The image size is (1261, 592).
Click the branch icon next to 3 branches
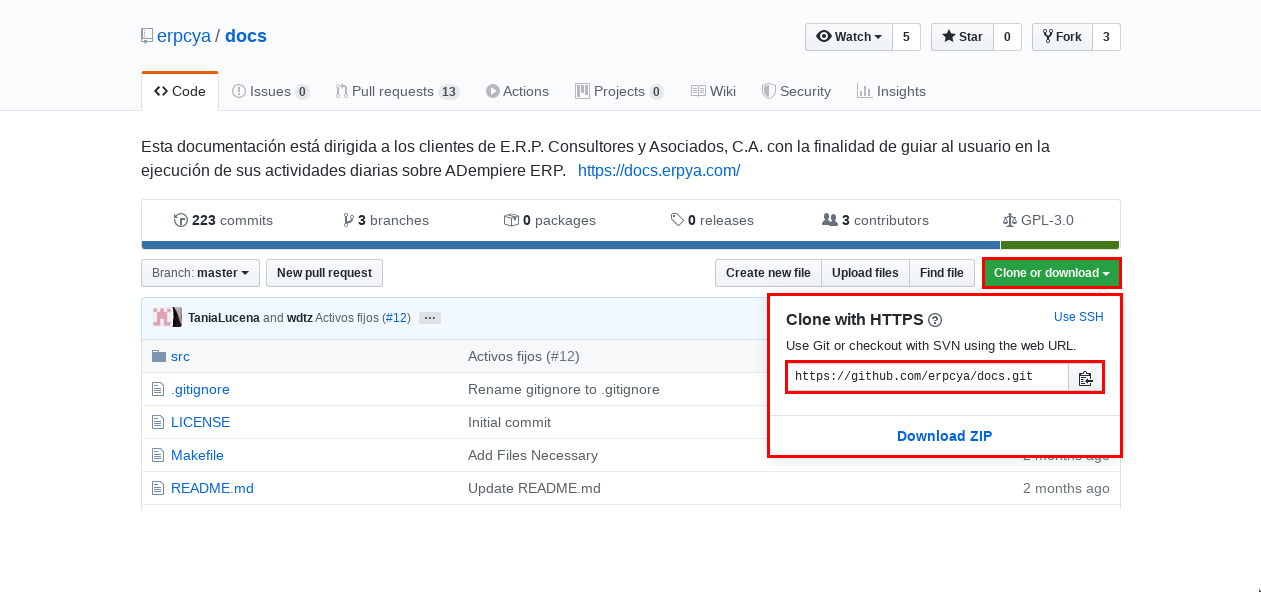(347, 219)
